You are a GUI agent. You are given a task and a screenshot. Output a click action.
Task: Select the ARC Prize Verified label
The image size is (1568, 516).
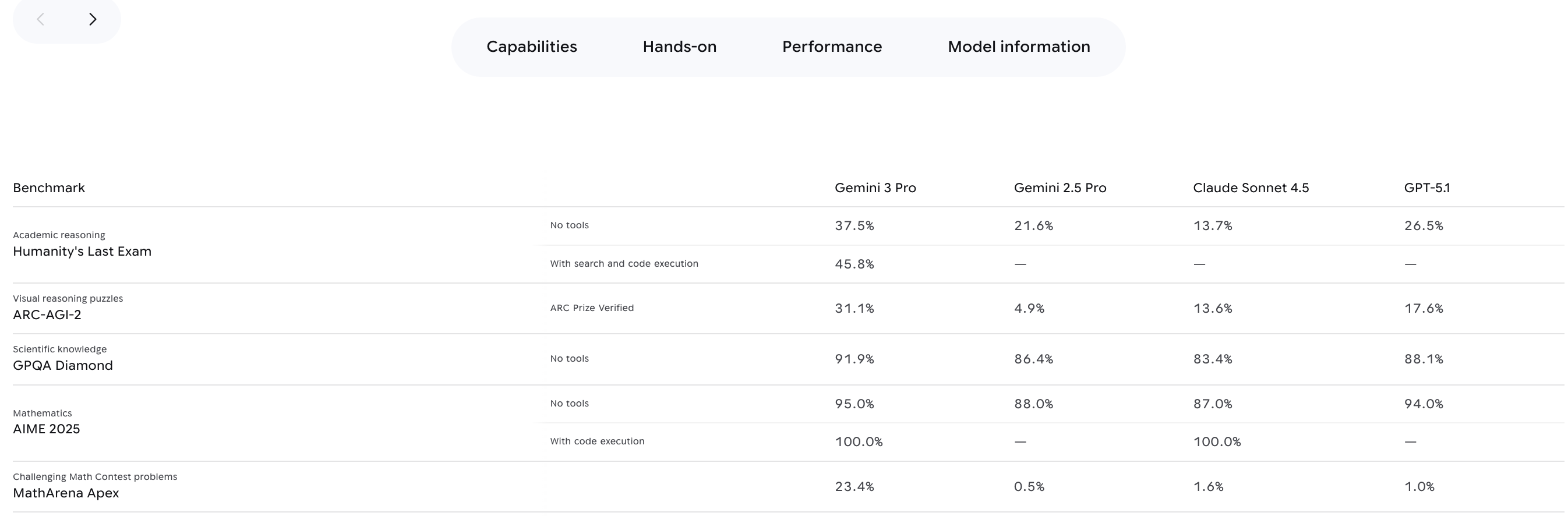tap(590, 308)
